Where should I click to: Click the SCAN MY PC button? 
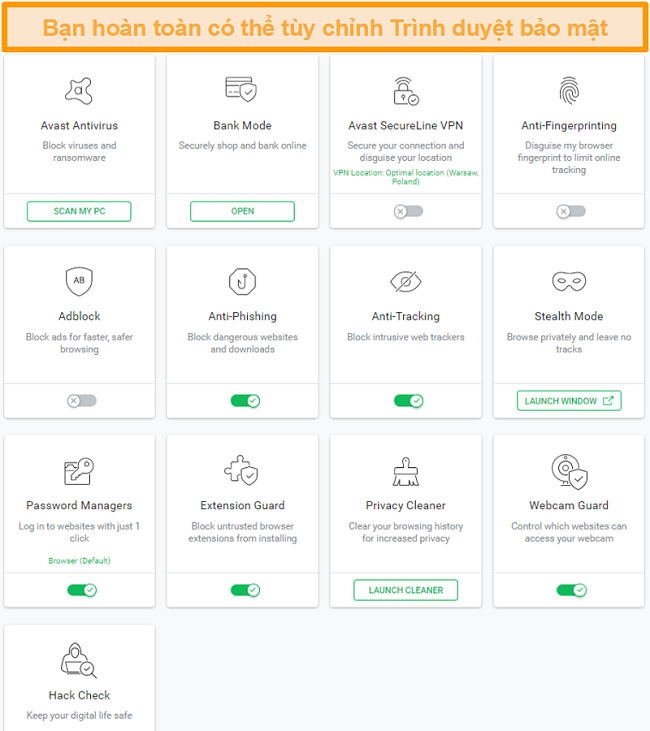click(79, 211)
